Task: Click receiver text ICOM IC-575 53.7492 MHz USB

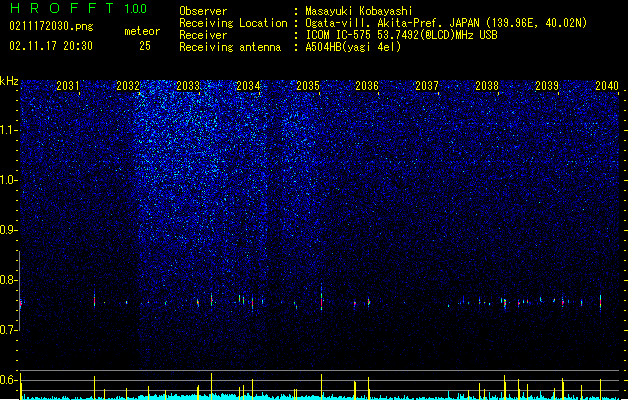Action: (402, 35)
